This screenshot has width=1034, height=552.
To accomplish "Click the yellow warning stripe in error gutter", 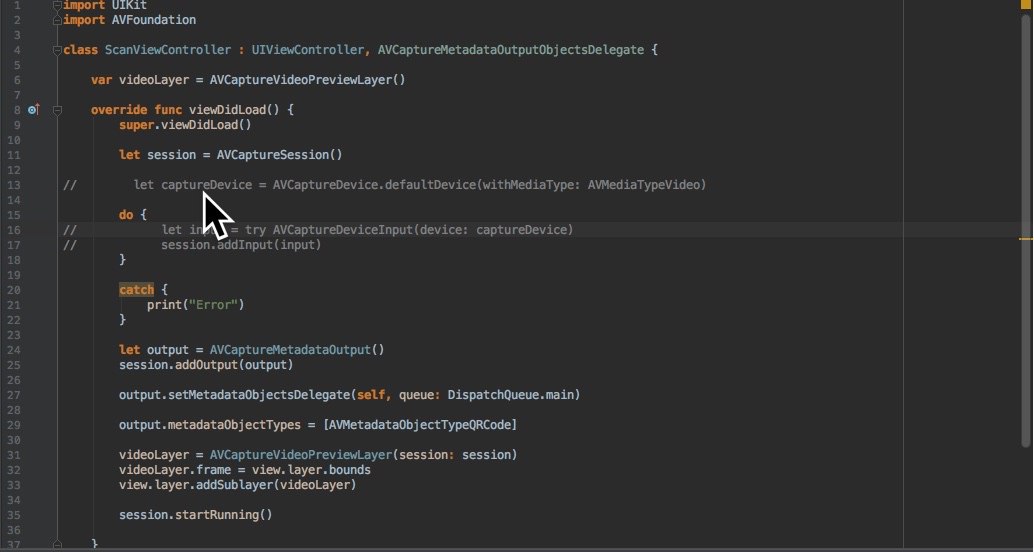I will pyautogui.click(x=1025, y=238).
